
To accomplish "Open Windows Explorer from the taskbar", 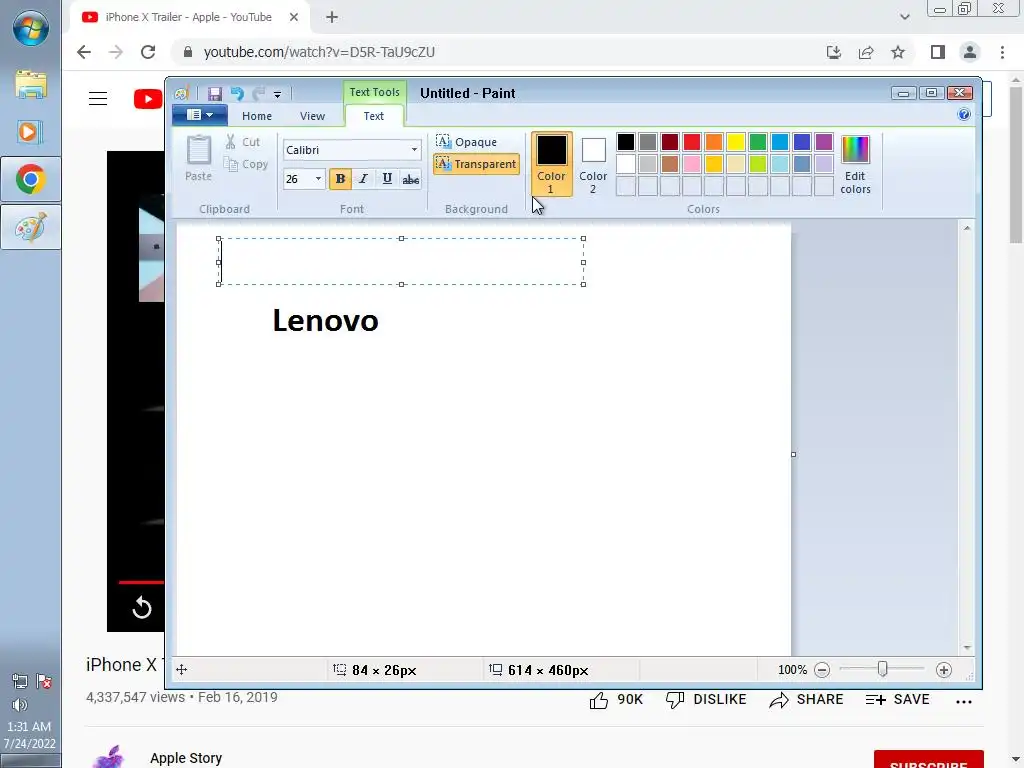I will (x=31, y=85).
